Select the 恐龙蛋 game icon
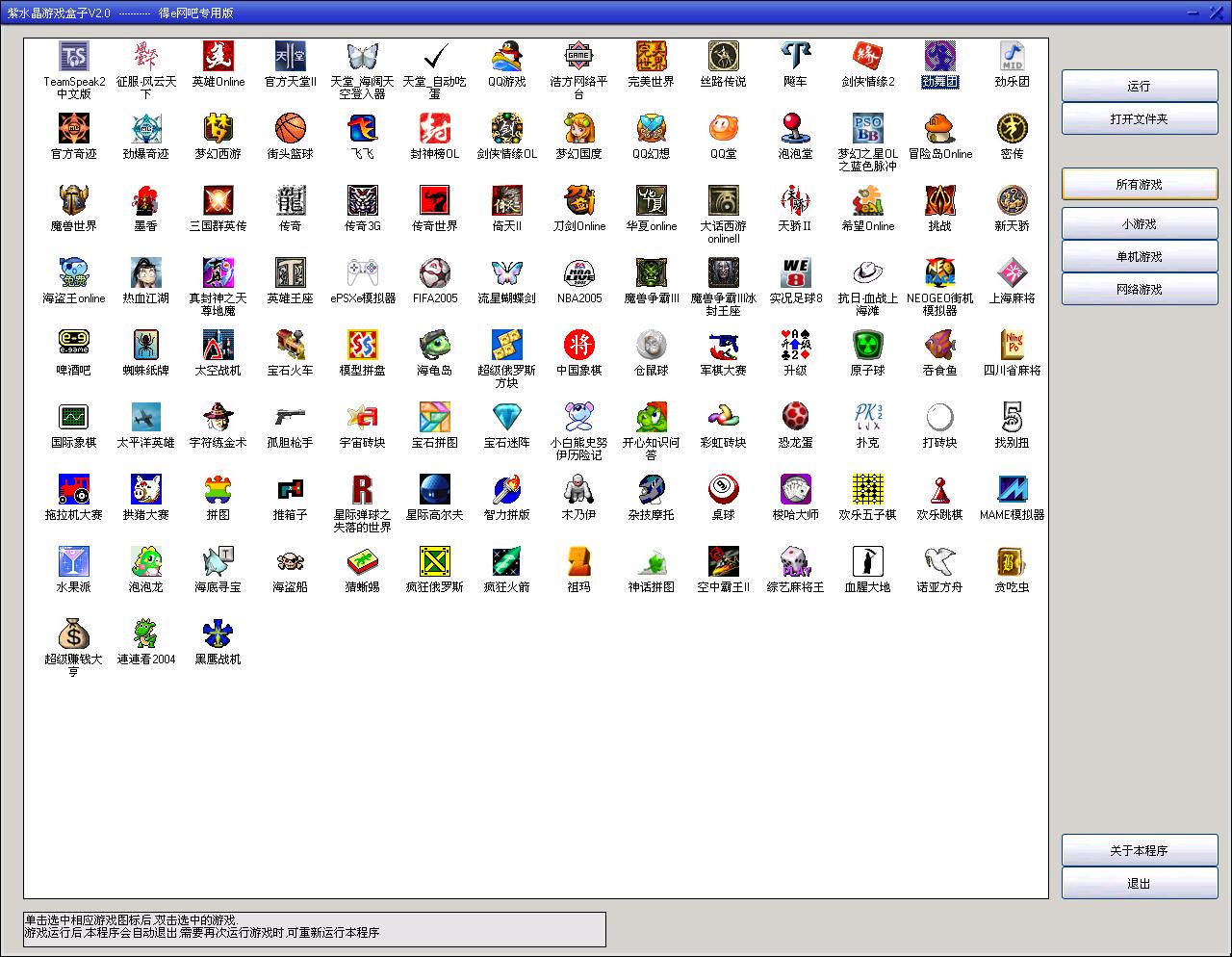The width and height of the screenshot is (1232, 957). 796,417
